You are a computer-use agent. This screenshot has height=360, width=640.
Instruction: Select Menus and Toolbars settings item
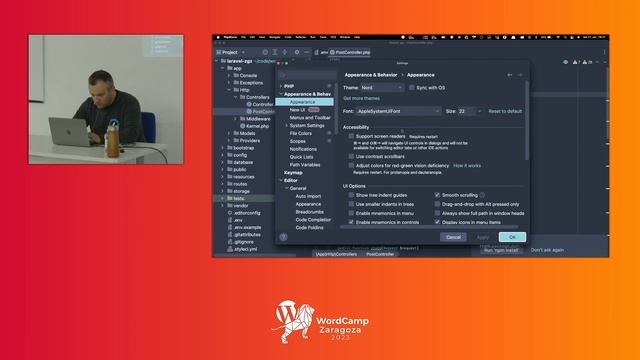click(x=310, y=118)
